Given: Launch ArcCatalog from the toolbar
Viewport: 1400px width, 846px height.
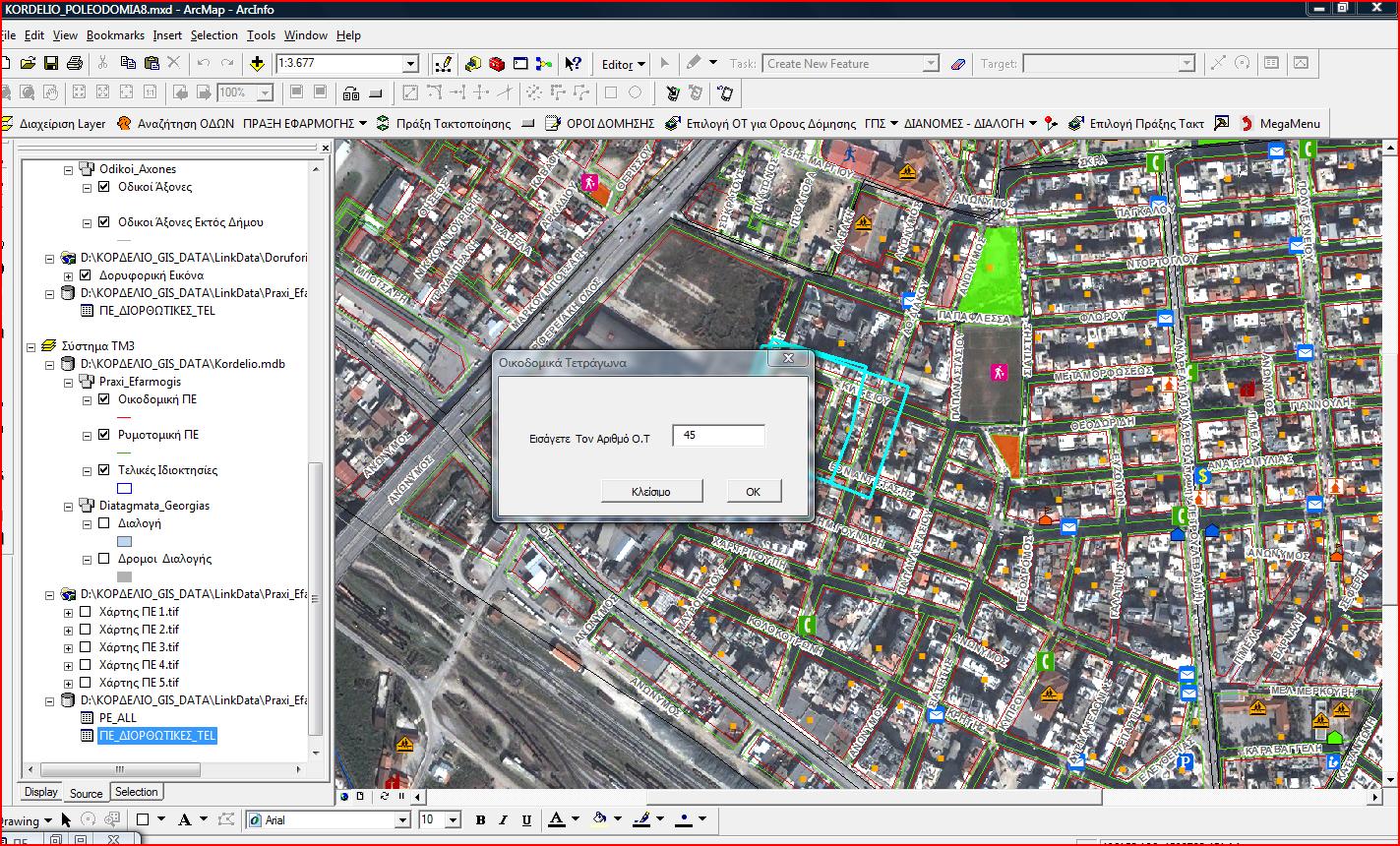Looking at the screenshot, I should [473, 63].
